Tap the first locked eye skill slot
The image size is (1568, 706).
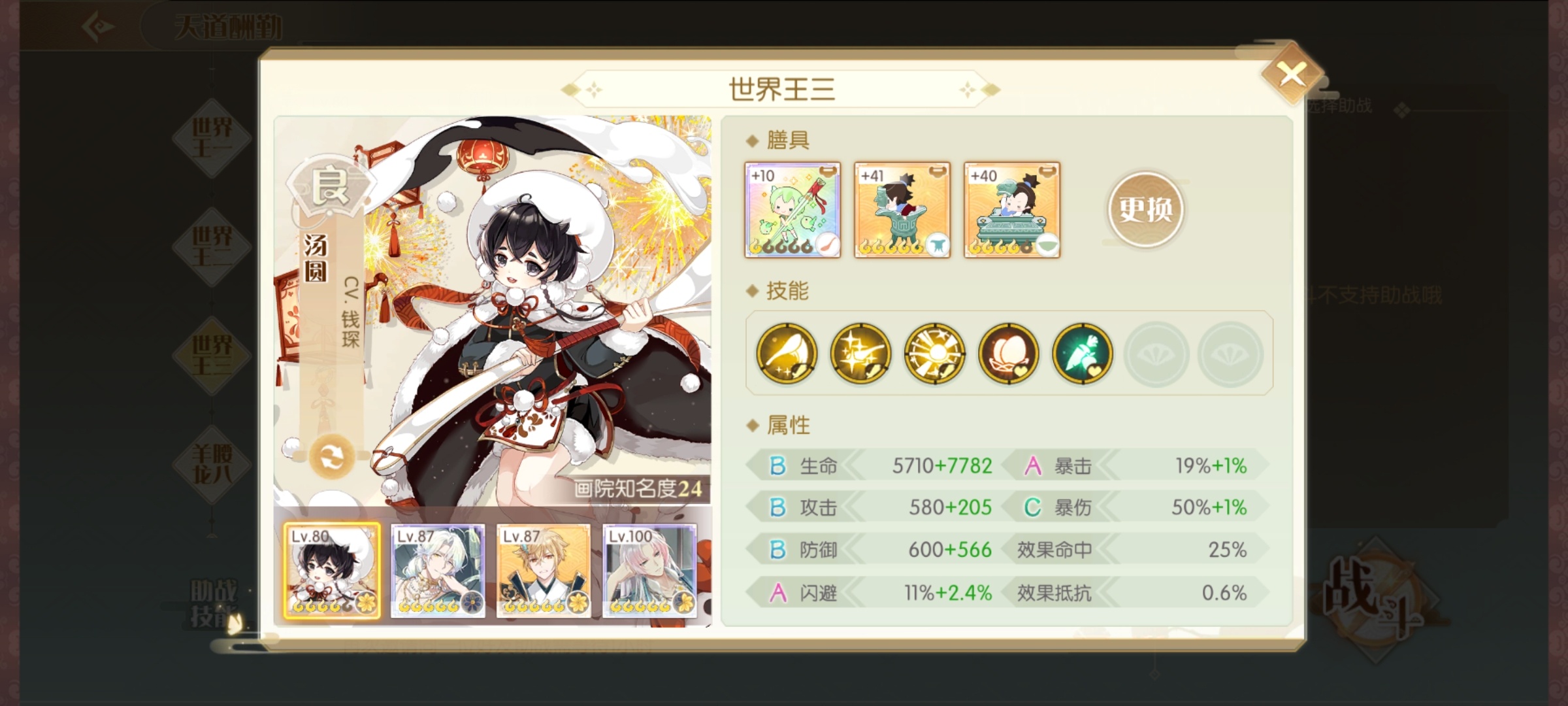coord(1156,353)
